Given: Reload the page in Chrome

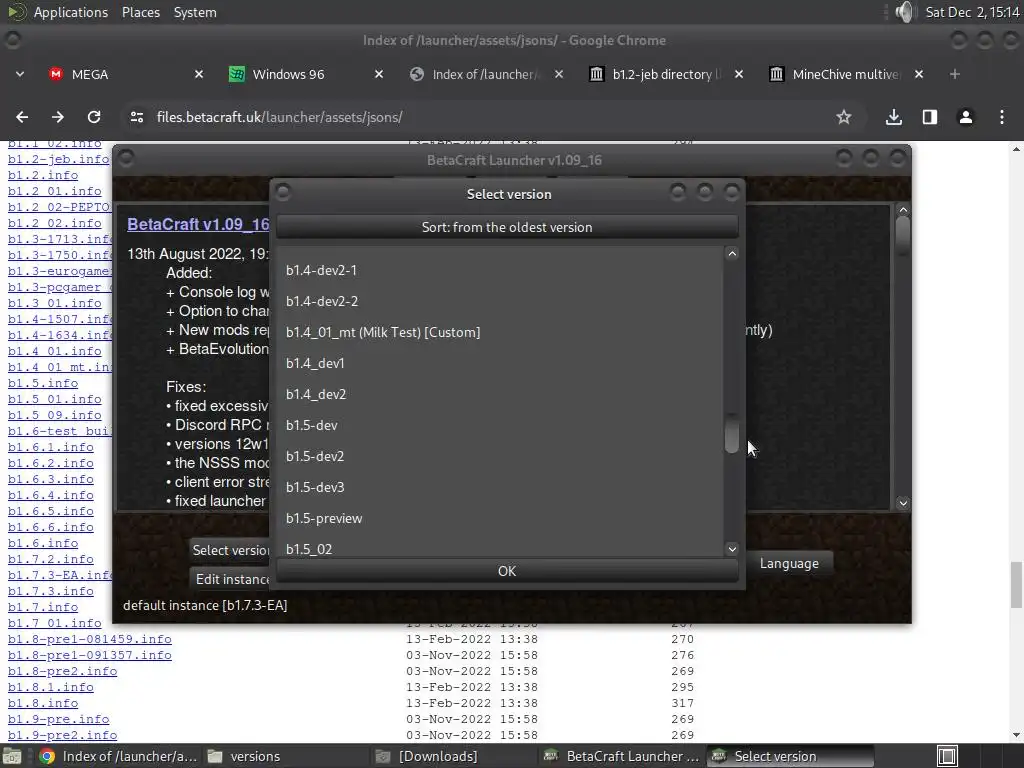Looking at the screenshot, I should pyautogui.click(x=94, y=117).
